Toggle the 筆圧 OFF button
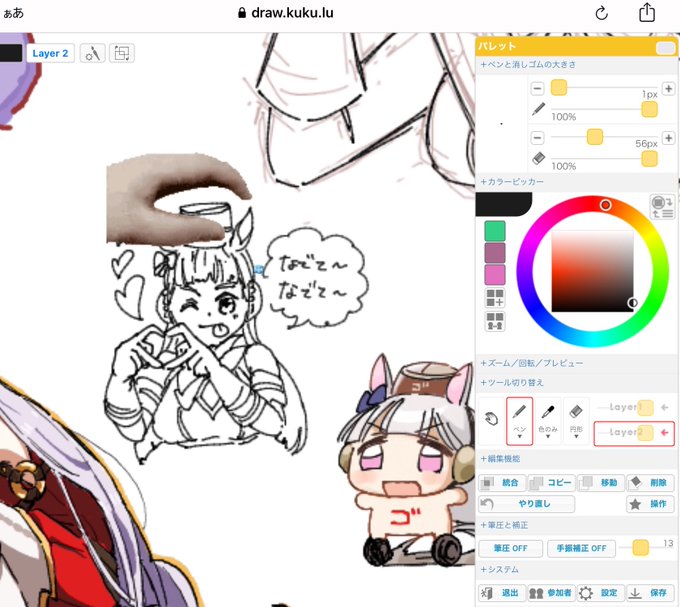This screenshot has height=607, width=680. [510, 548]
